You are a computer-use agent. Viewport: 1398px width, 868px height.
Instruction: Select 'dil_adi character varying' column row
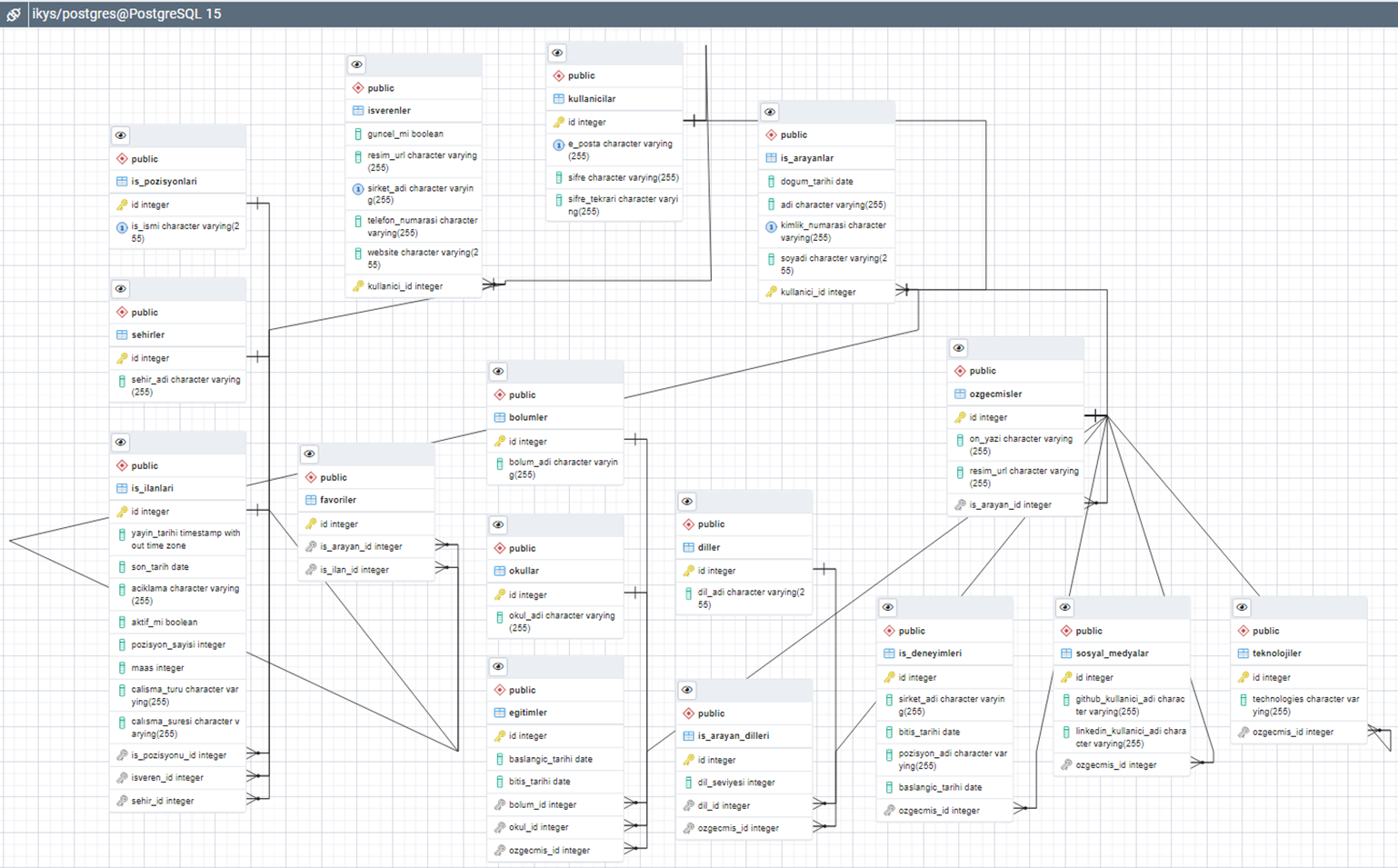click(744, 598)
